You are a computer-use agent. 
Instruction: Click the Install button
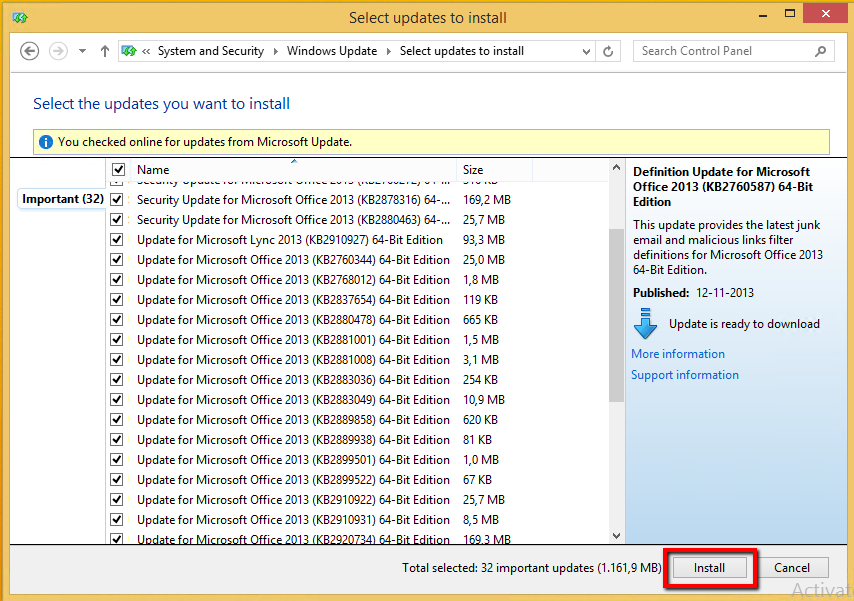709,568
